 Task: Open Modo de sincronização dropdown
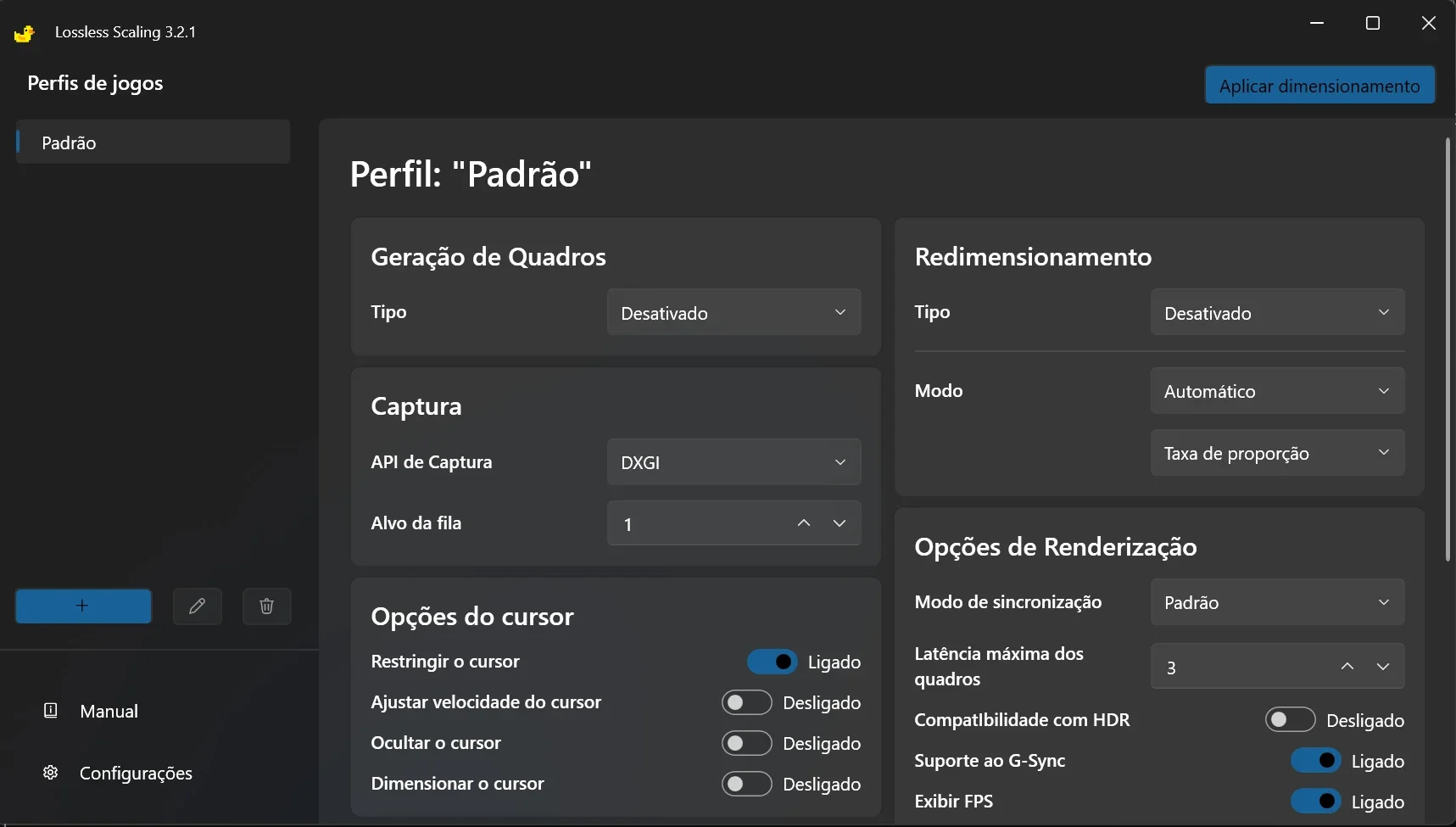tap(1278, 602)
